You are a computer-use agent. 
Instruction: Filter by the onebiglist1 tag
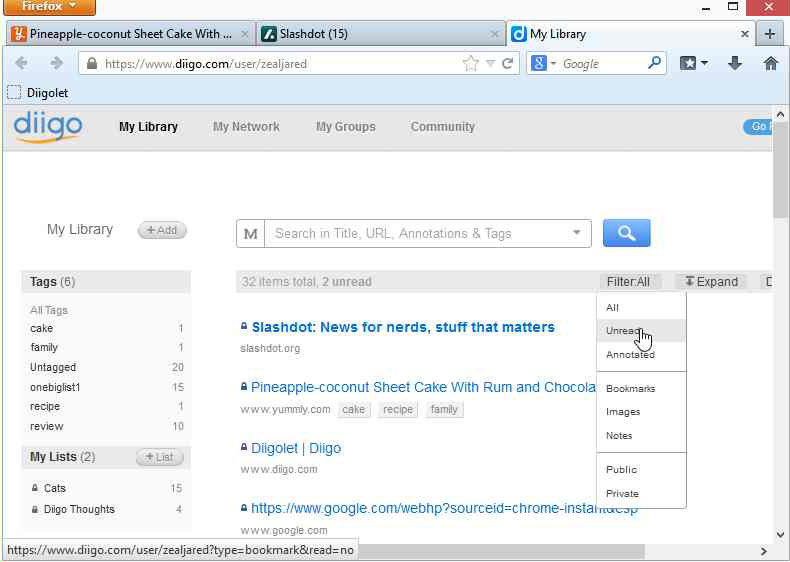click(x=55, y=387)
